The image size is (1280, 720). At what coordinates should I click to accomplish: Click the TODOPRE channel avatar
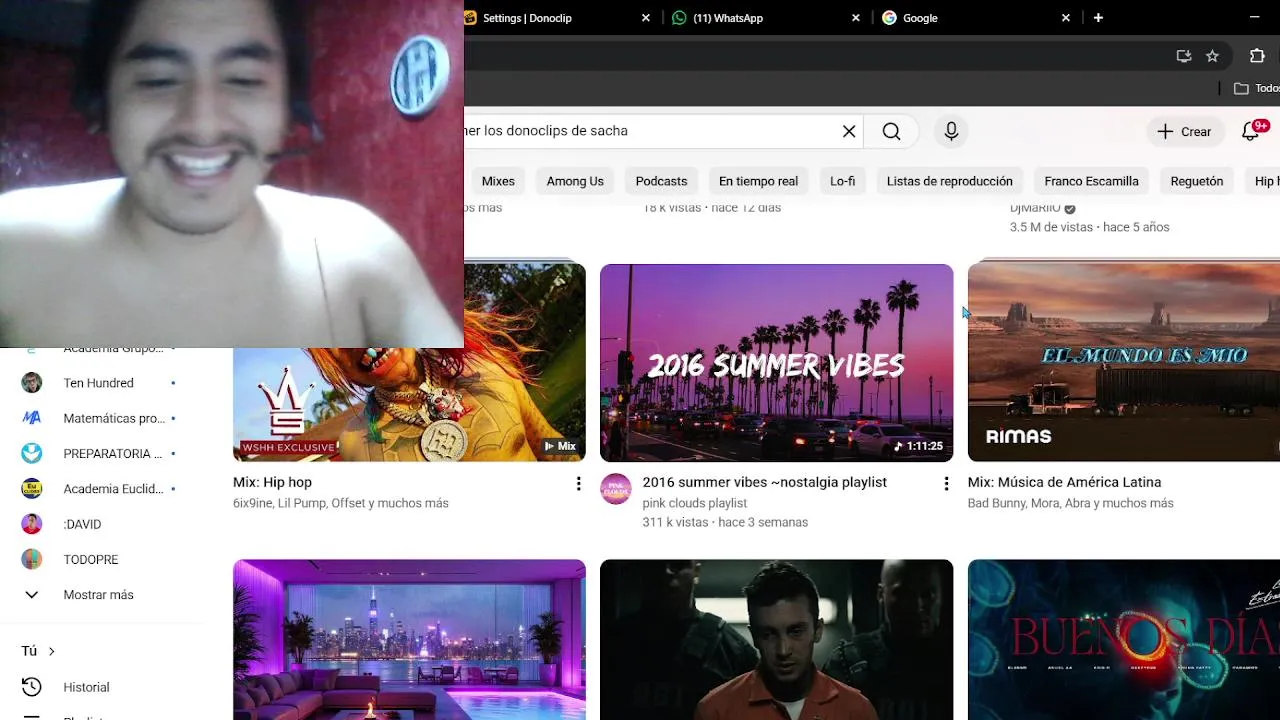click(x=32, y=560)
